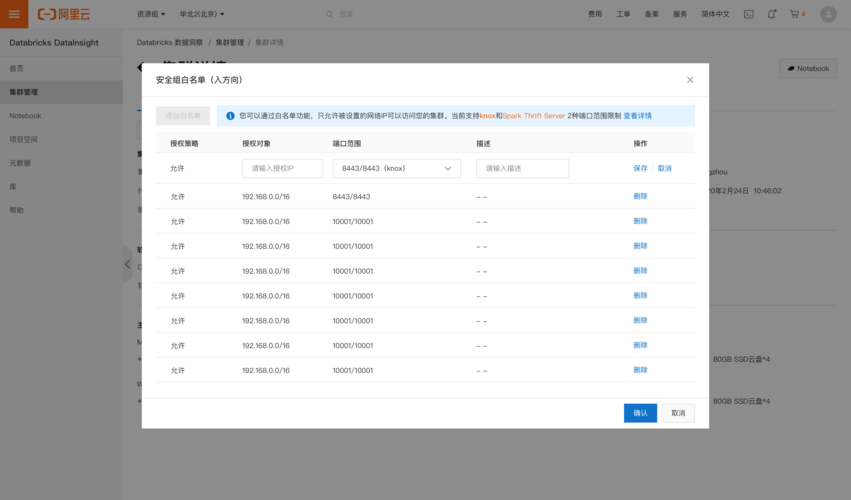Click the 端口范围 column header
Viewport: 851px width, 500px height.
(x=347, y=143)
